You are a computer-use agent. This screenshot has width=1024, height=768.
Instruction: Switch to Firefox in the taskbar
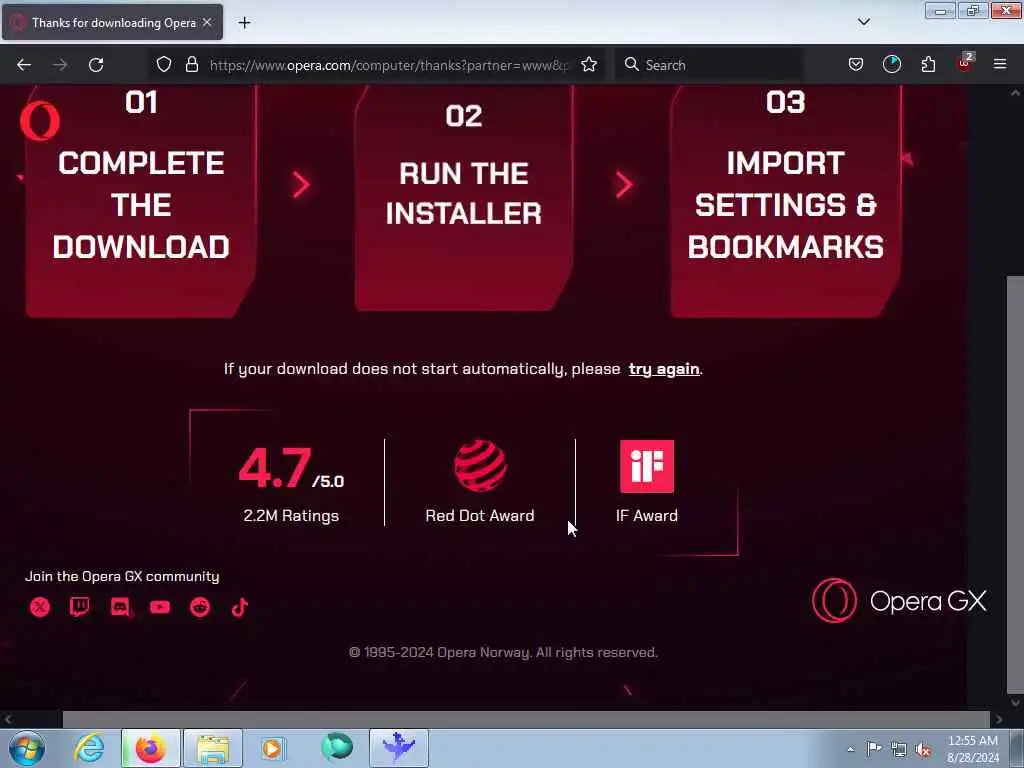point(151,748)
